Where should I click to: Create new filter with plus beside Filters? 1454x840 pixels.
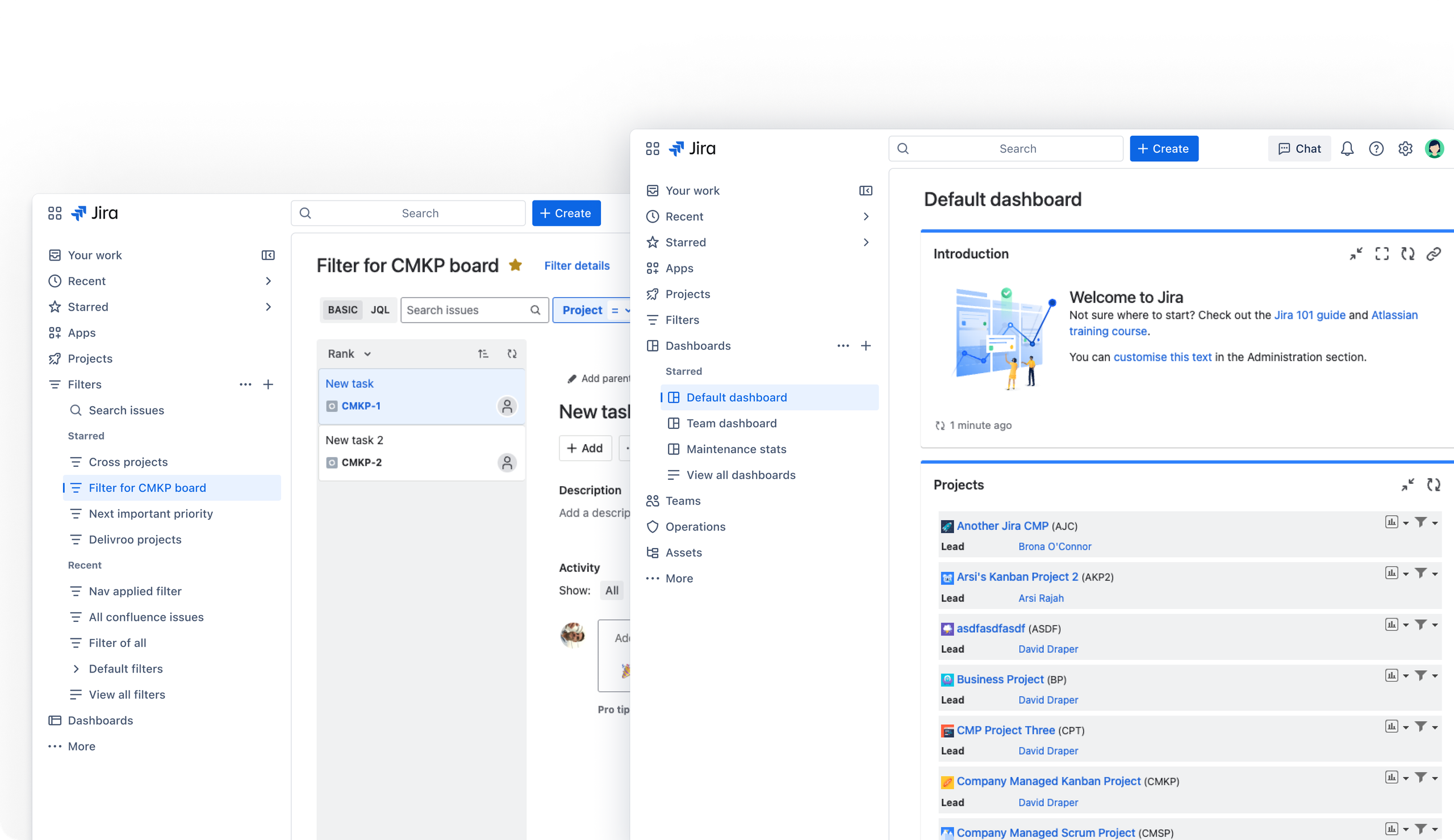pyautogui.click(x=268, y=385)
